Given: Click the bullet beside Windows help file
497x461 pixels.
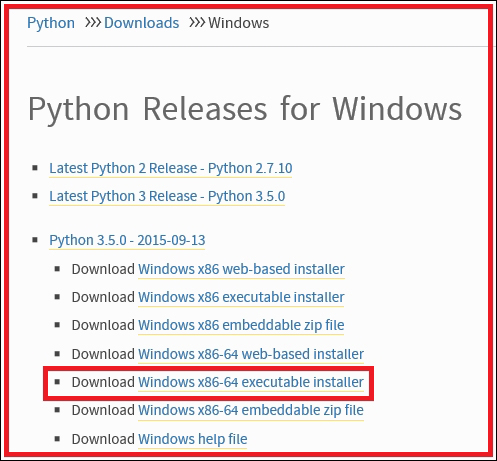Looking at the screenshot, I should [x=57, y=439].
